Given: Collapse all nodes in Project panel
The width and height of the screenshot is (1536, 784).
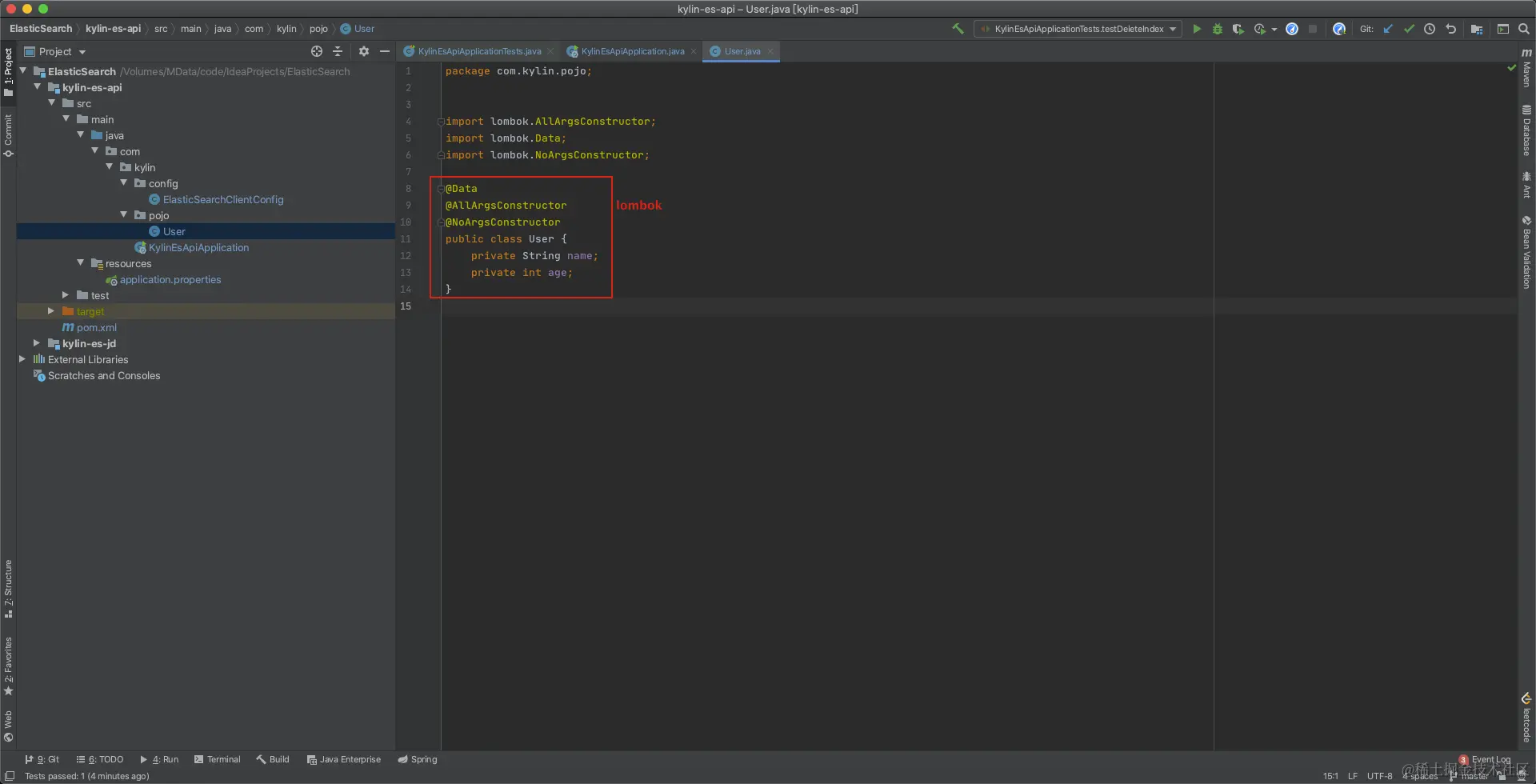Looking at the screenshot, I should (338, 51).
